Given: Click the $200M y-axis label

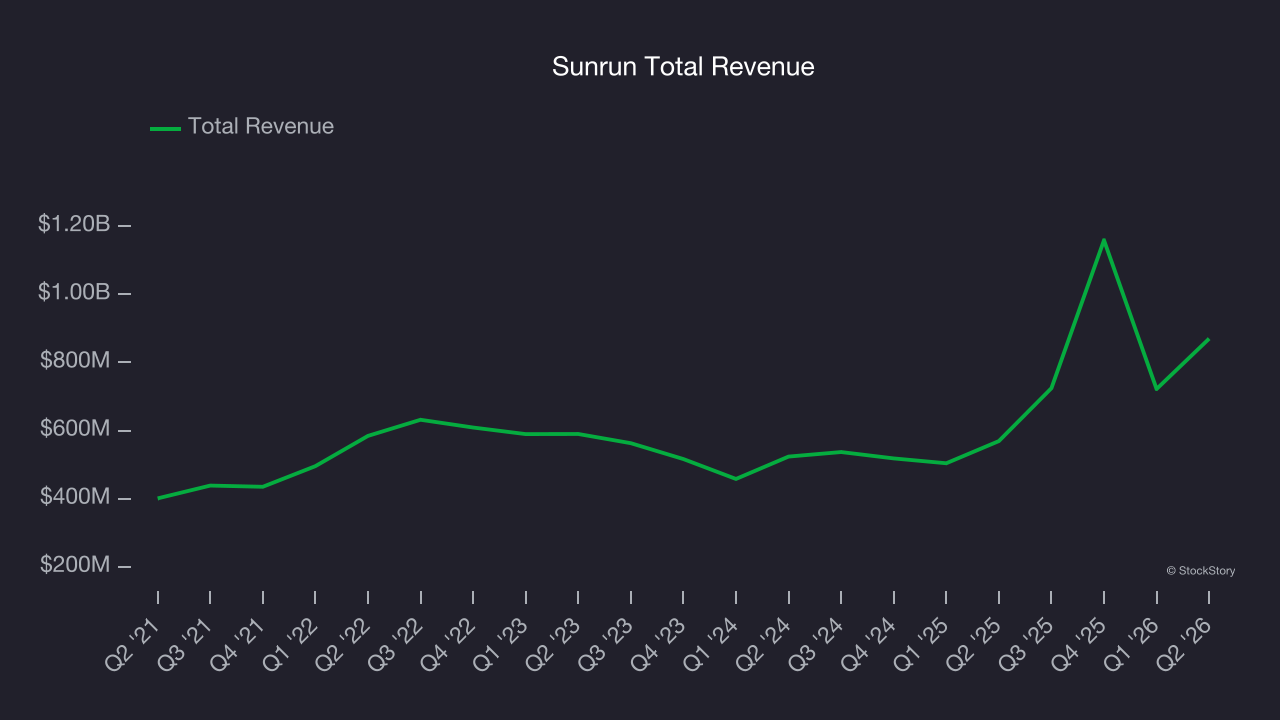Looking at the screenshot, I should (75, 565).
